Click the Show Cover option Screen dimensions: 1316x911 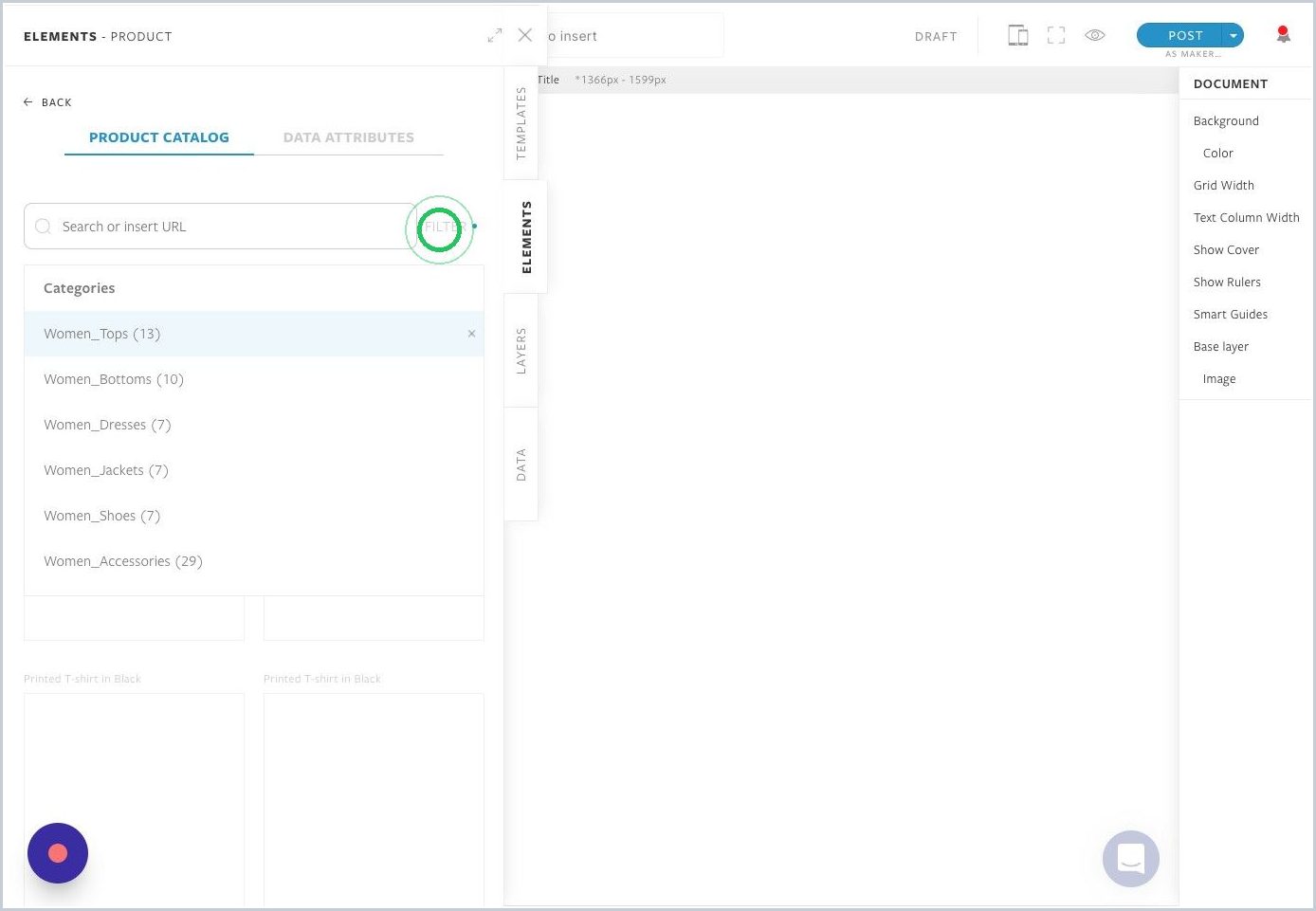point(1226,250)
